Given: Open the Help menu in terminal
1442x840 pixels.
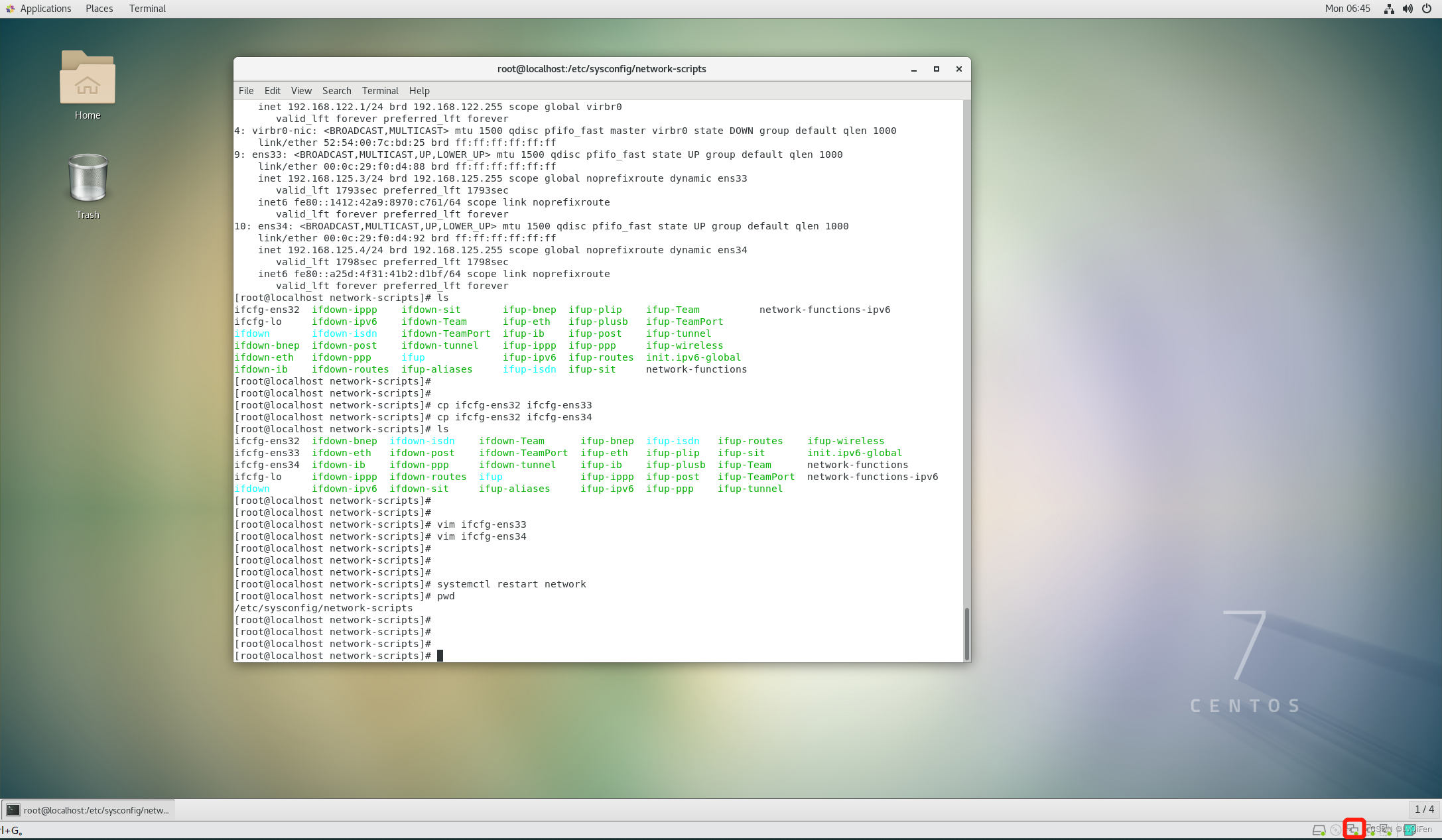Looking at the screenshot, I should coord(420,90).
